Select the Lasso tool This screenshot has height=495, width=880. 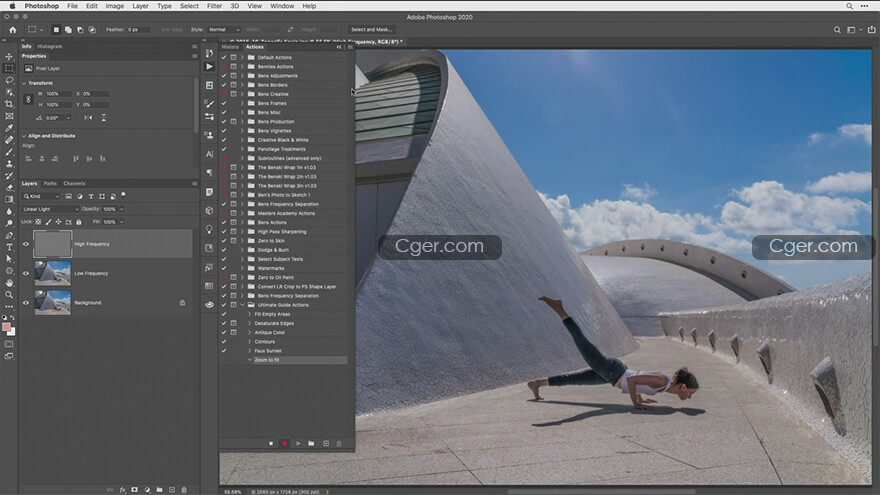point(9,80)
